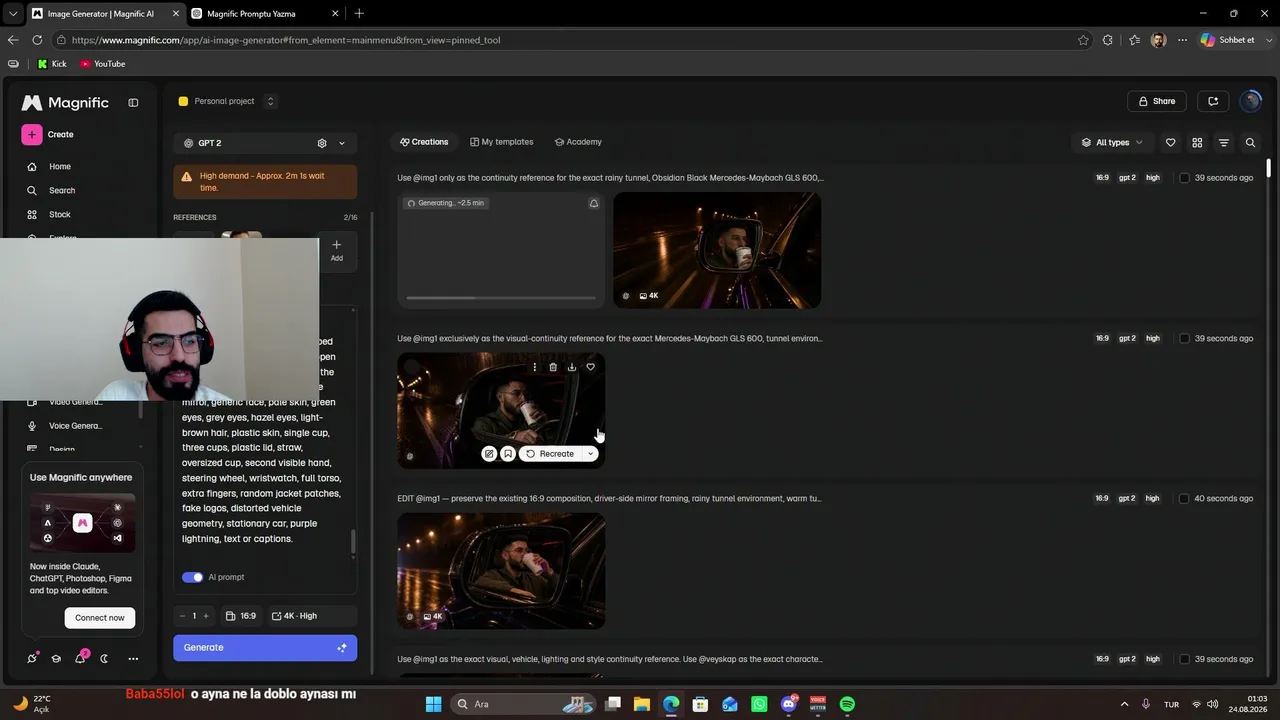
Task: Switch to the Creations tab
Action: coord(424,142)
